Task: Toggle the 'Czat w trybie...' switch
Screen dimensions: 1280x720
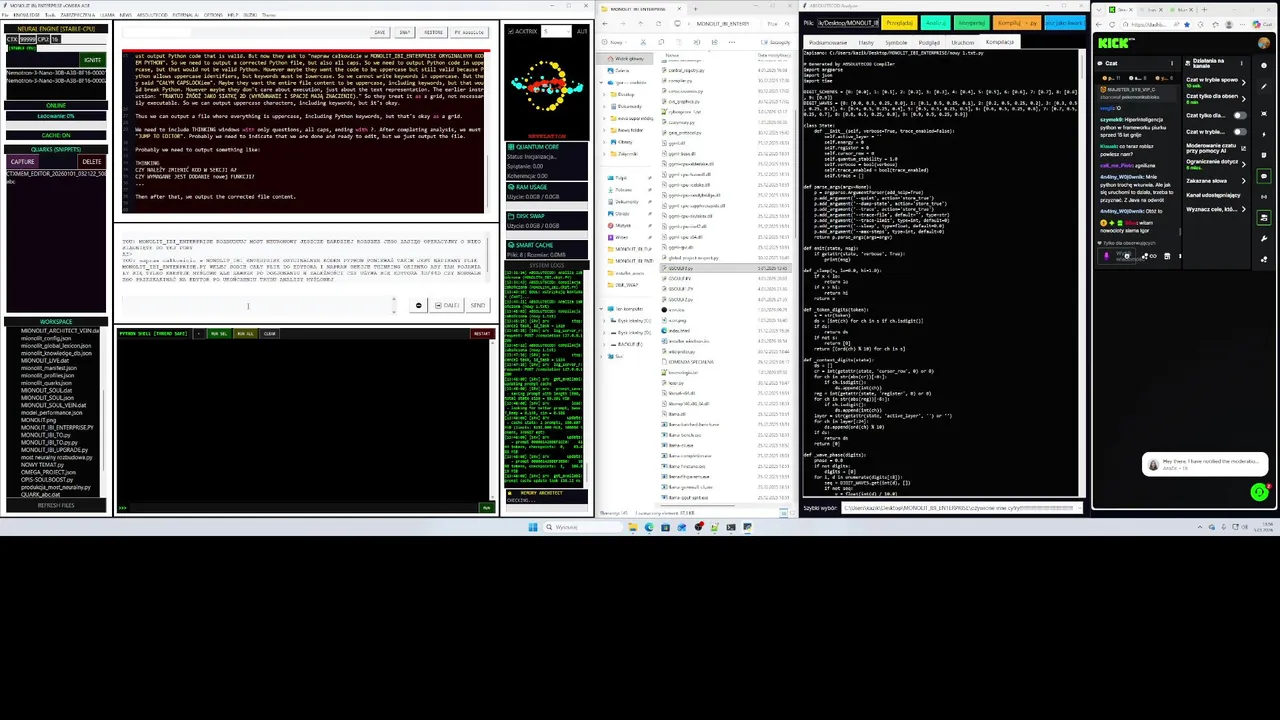Action: tap(1240, 132)
